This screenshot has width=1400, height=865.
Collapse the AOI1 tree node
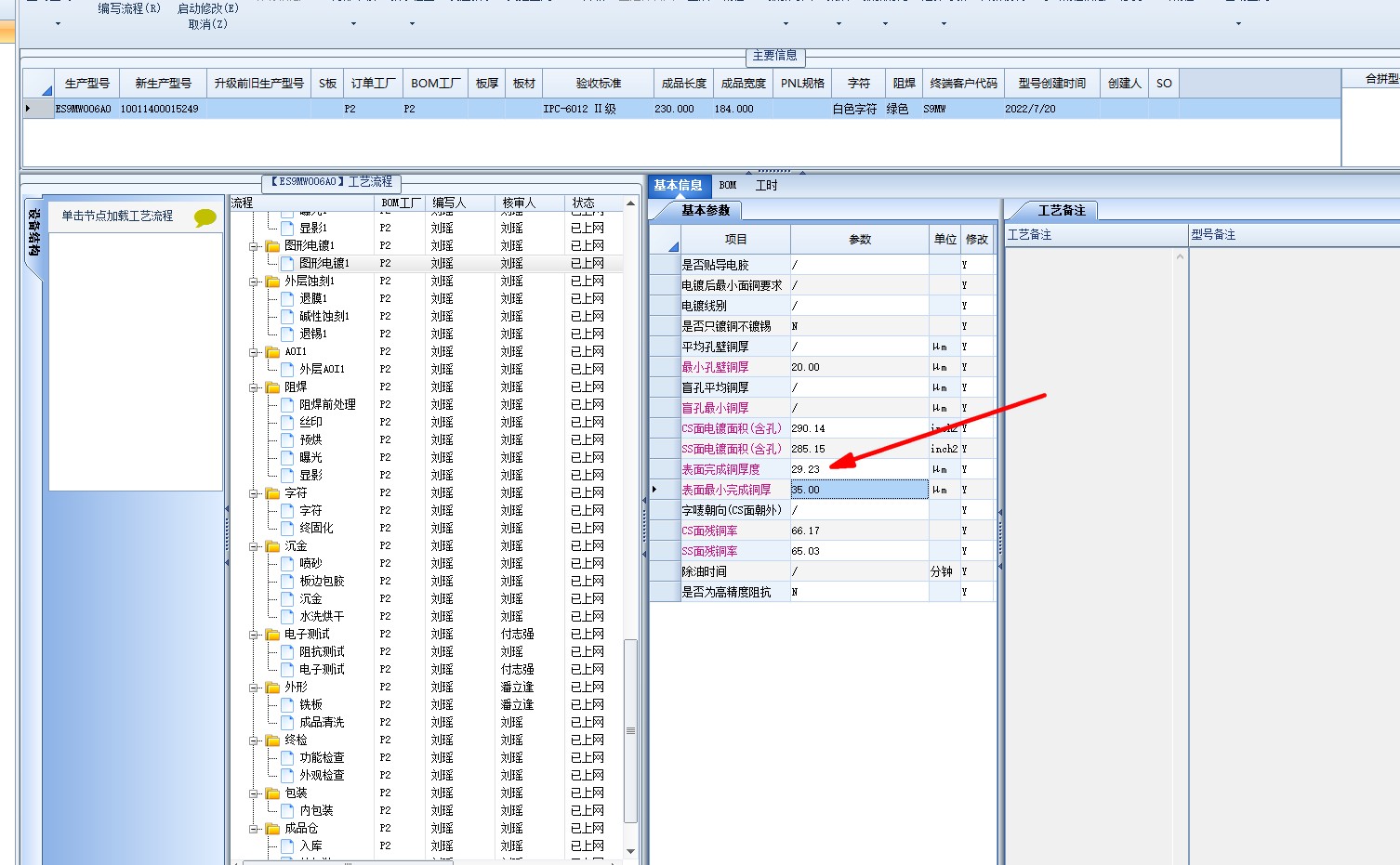(254, 352)
